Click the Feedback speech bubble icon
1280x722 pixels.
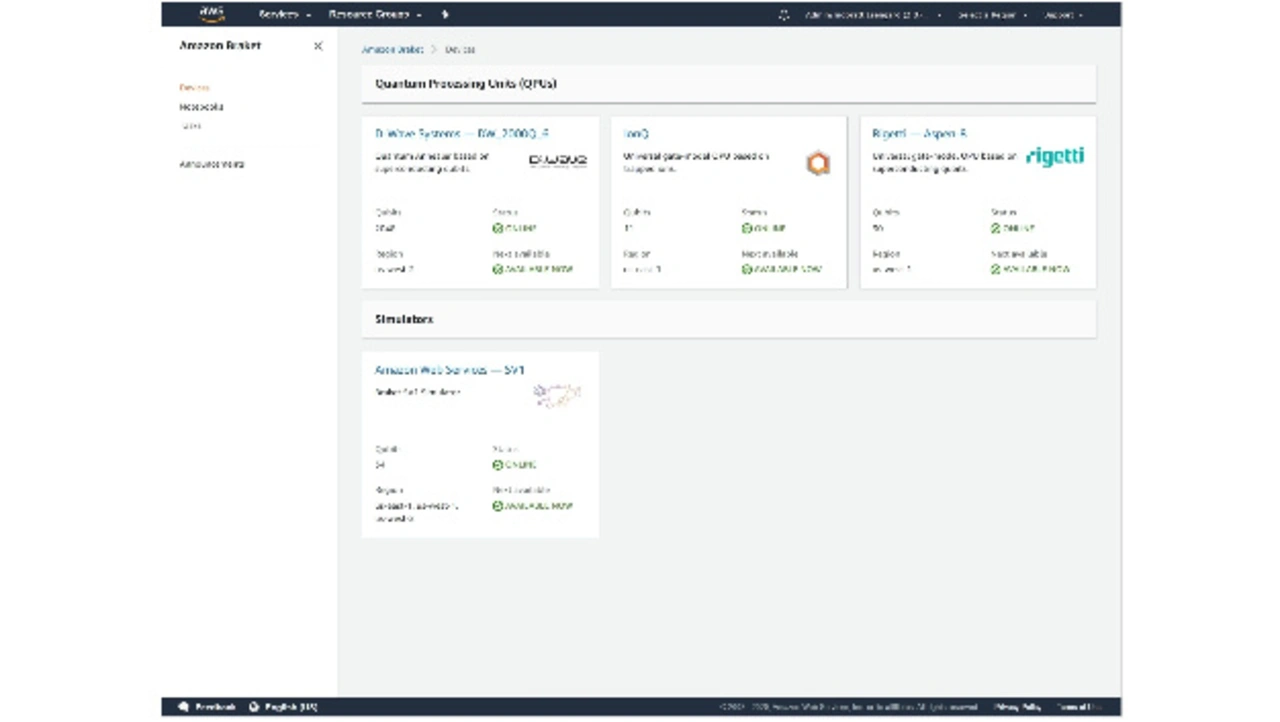tap(183, 707)
